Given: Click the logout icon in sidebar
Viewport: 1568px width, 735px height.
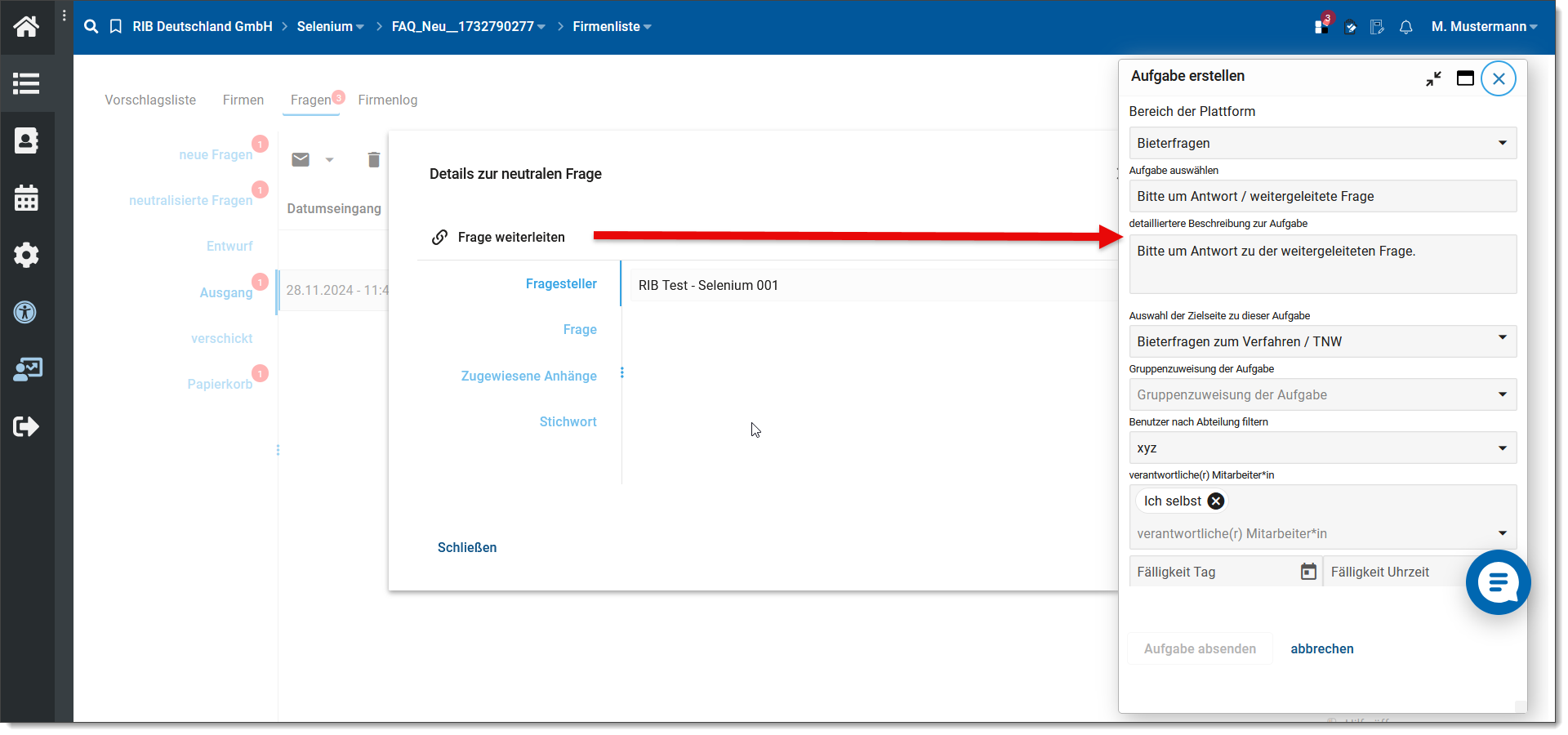Looking at the screenshot, I should click(26, 426).
